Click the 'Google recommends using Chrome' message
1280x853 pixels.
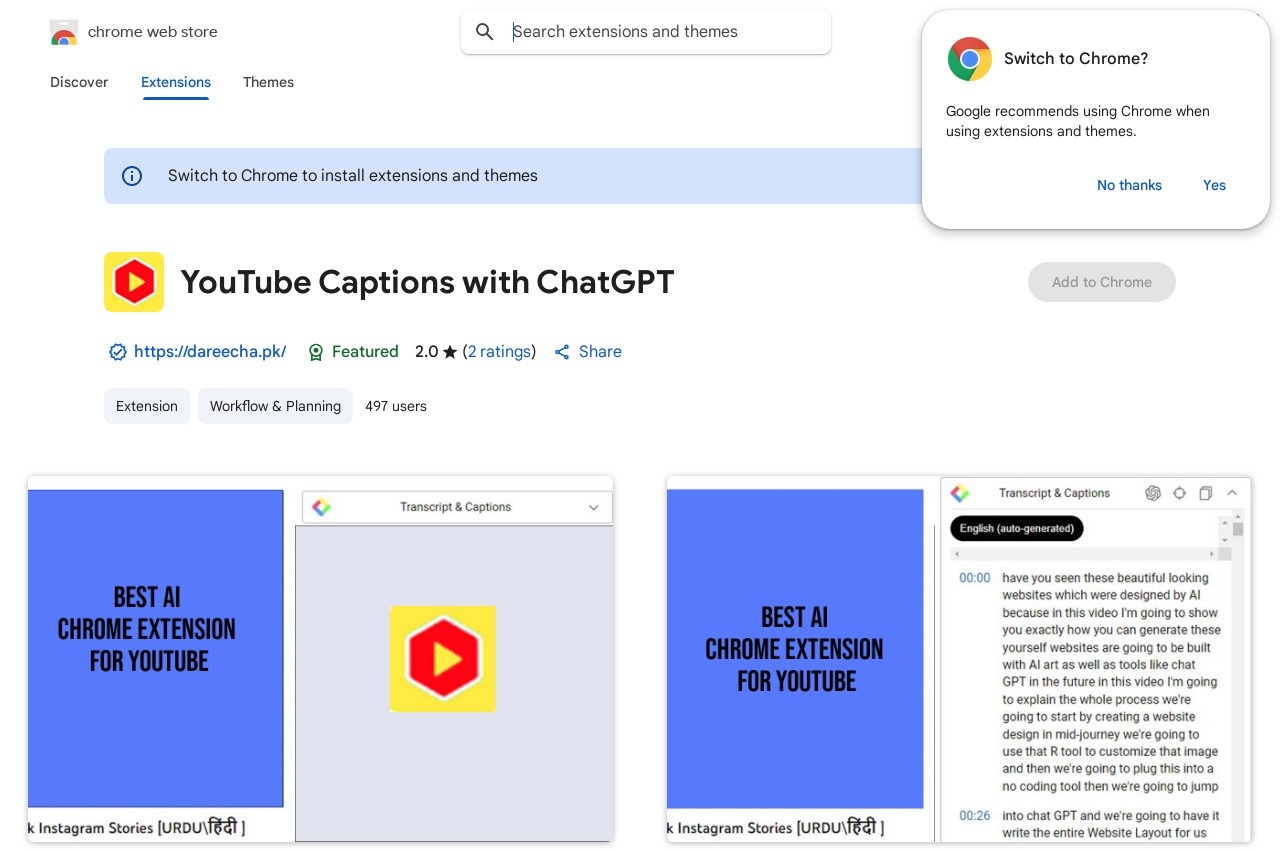[1078, 121]
